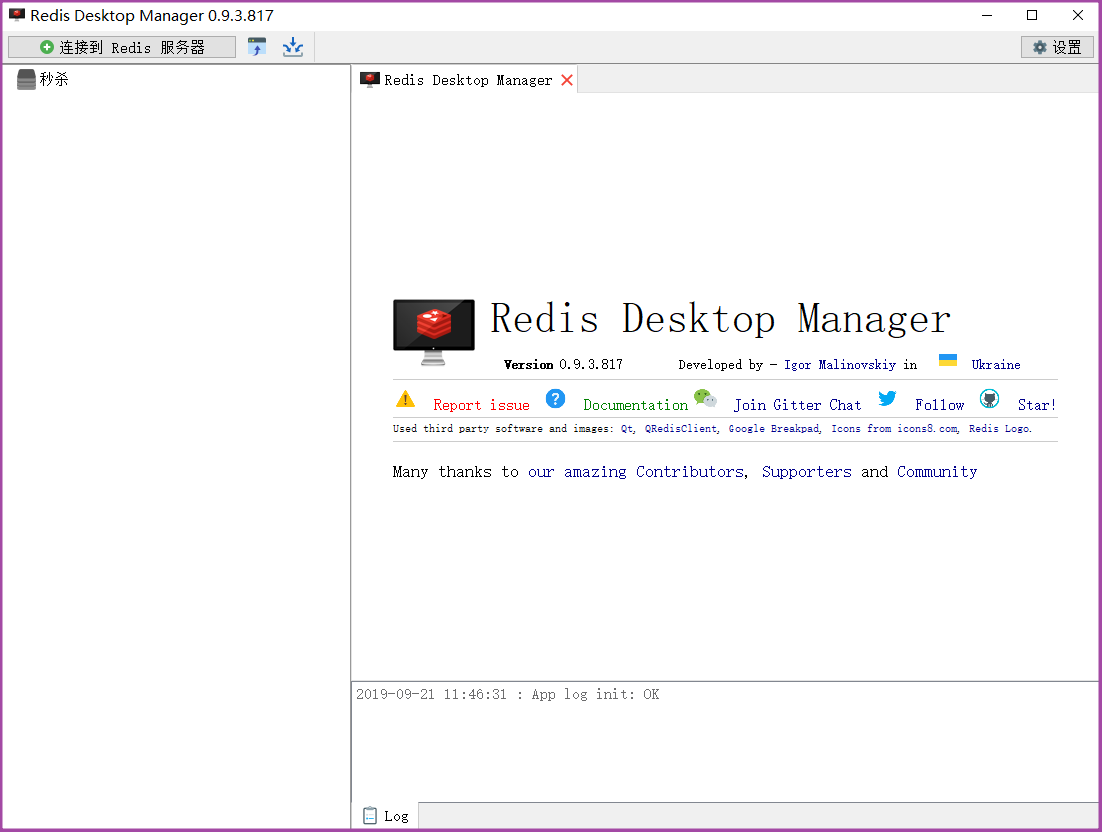Click the Log tab clipboard icon

pos(370,815)
